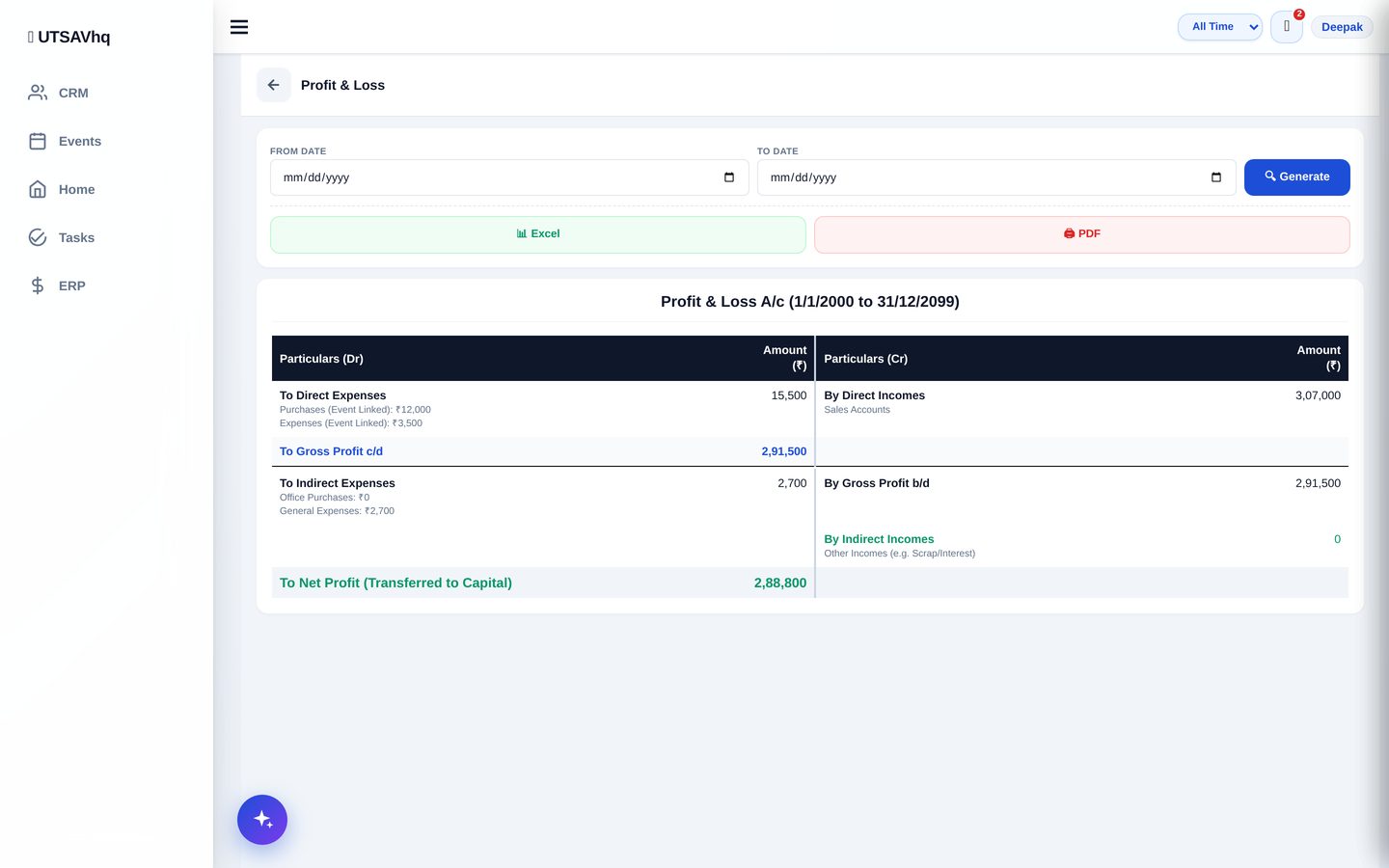
Task: Open the From Date calendar picker icon
Action: pyautogui.click(x=729, y=177)
